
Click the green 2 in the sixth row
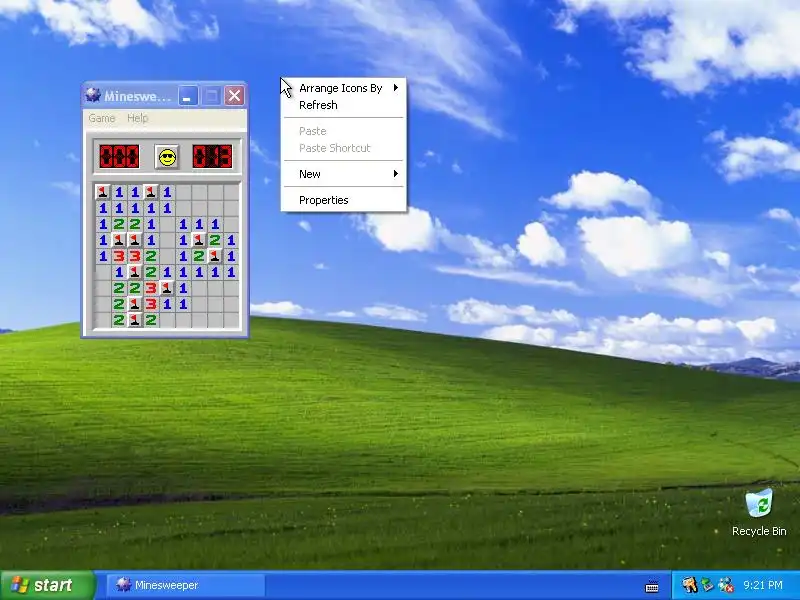[151, 272]
